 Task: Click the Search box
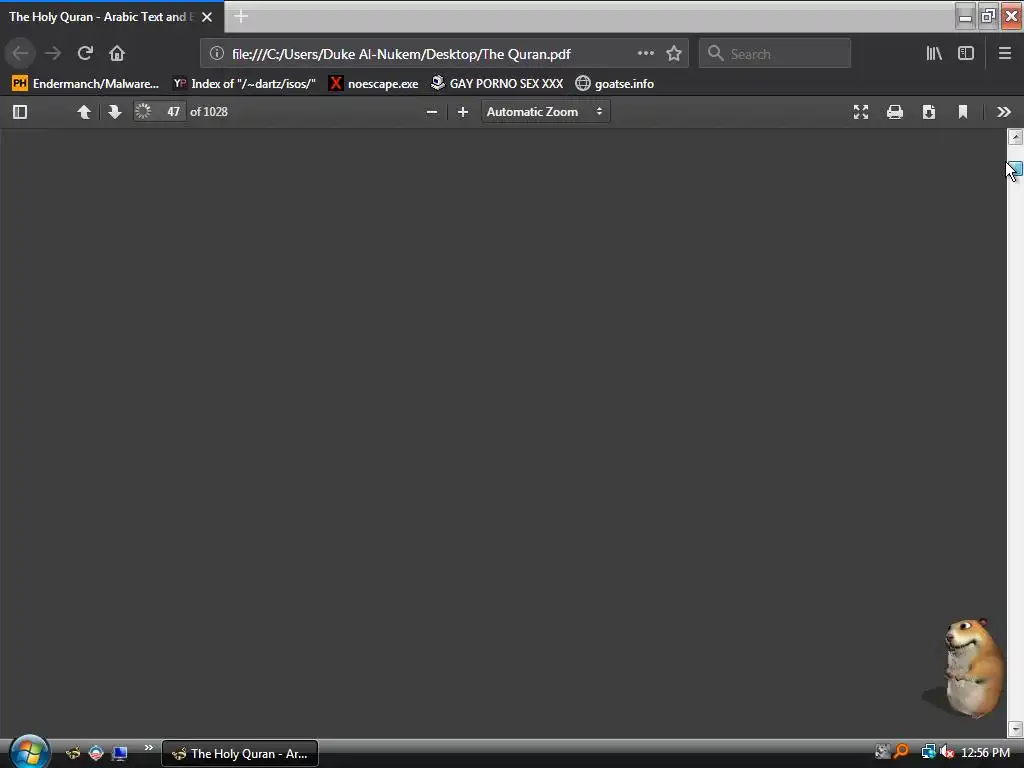click(x=775, y=54)
